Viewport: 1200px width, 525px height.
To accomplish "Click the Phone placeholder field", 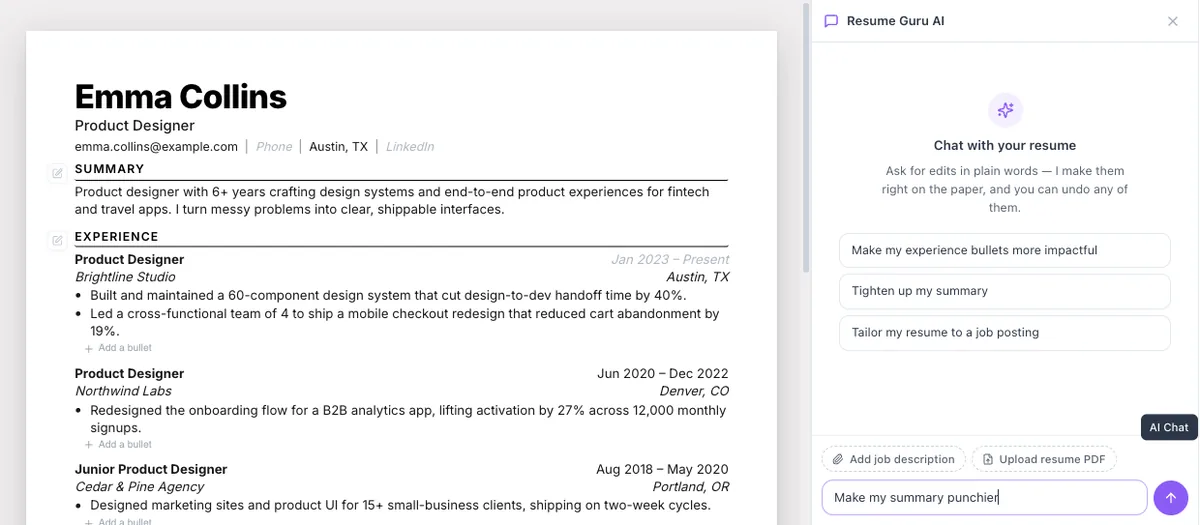I will click(274, 146).
